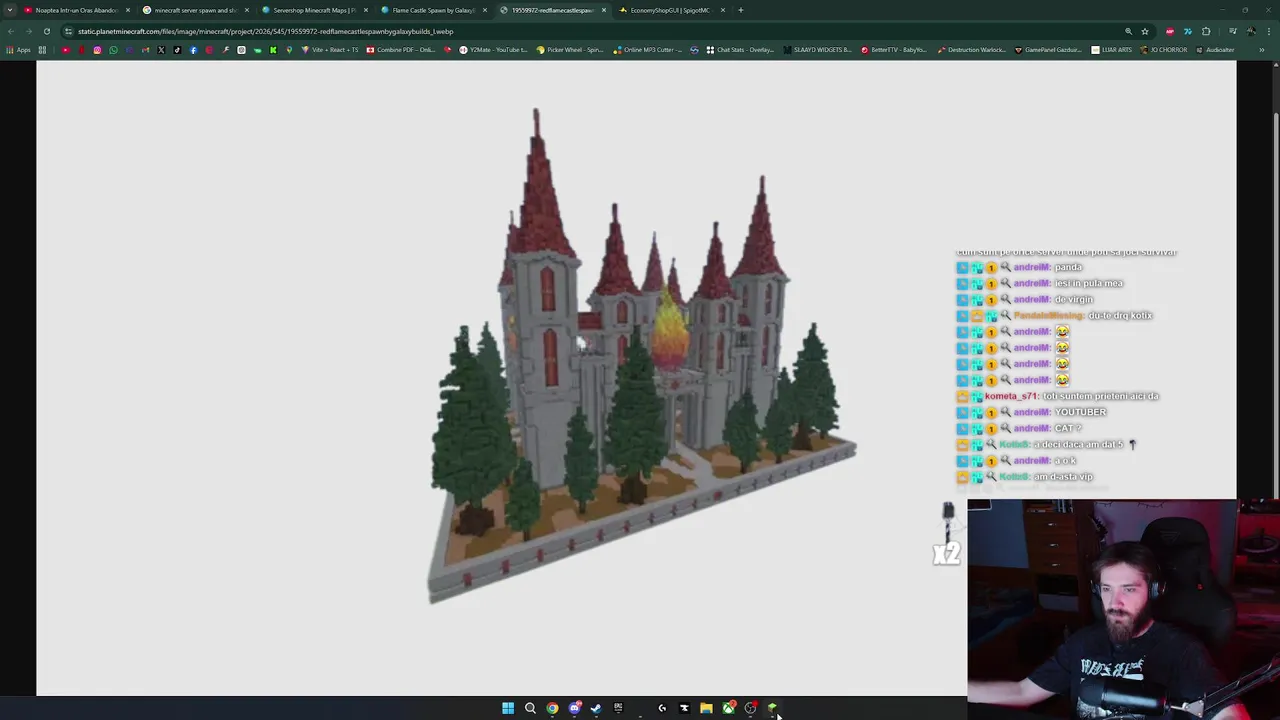
Task: Open the media control icon in toolbar
Action: 1232,31
